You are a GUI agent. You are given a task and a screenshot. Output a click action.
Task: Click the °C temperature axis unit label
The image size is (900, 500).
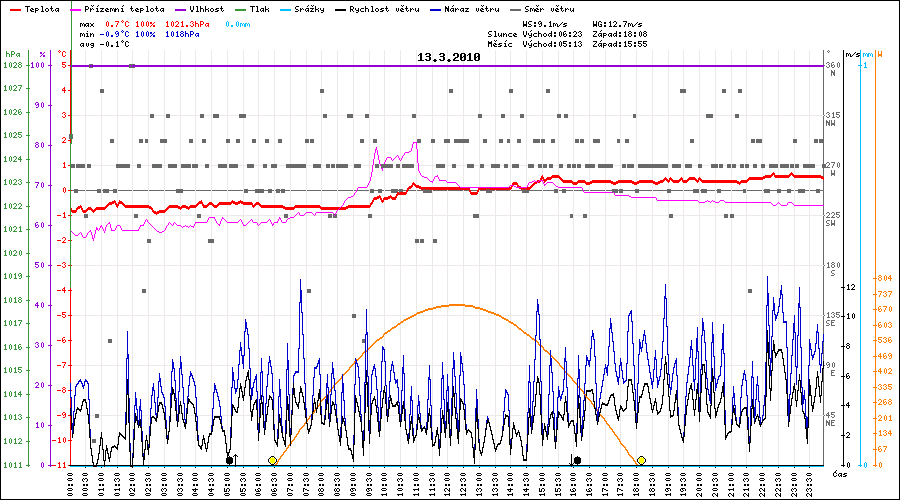(x=62, y=54)
